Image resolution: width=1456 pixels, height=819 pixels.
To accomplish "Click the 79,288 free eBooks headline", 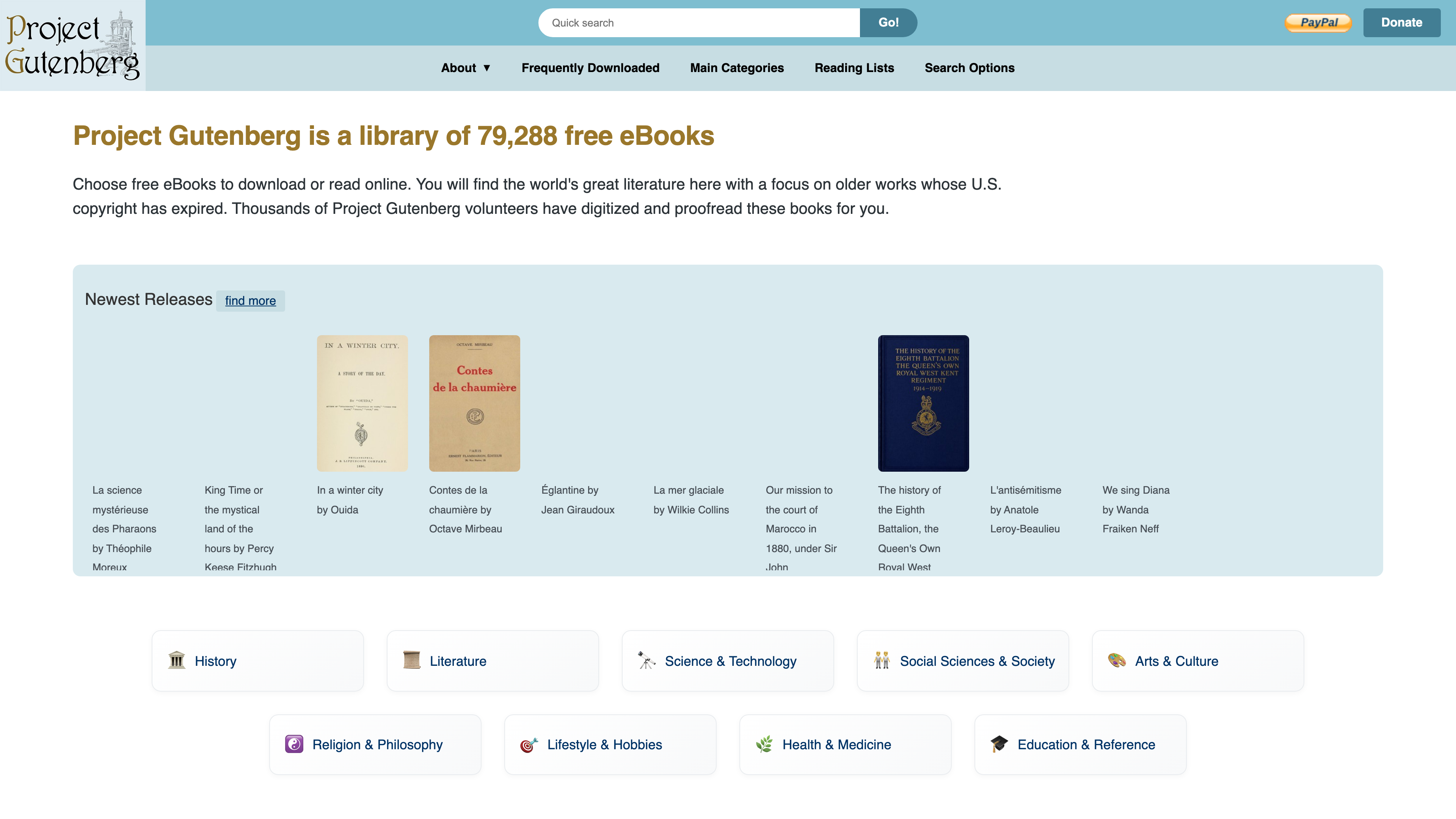I will 394,136.
